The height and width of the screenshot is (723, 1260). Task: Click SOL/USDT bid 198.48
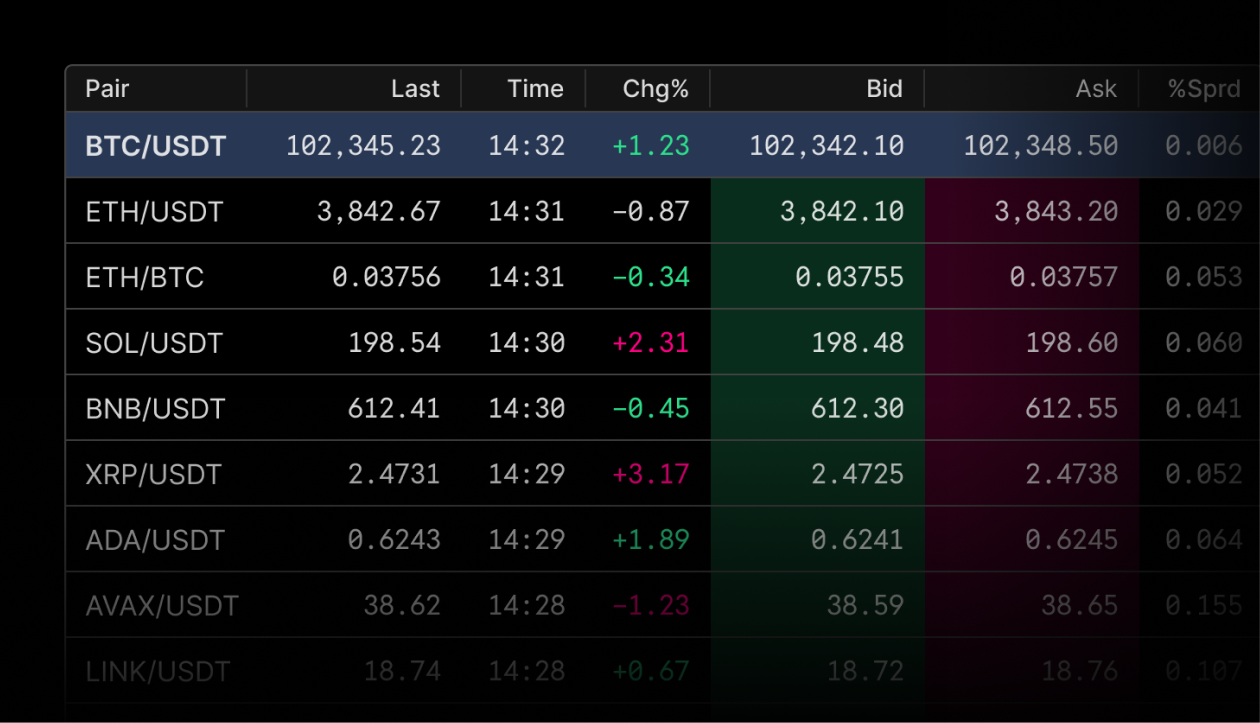(858, 343)
